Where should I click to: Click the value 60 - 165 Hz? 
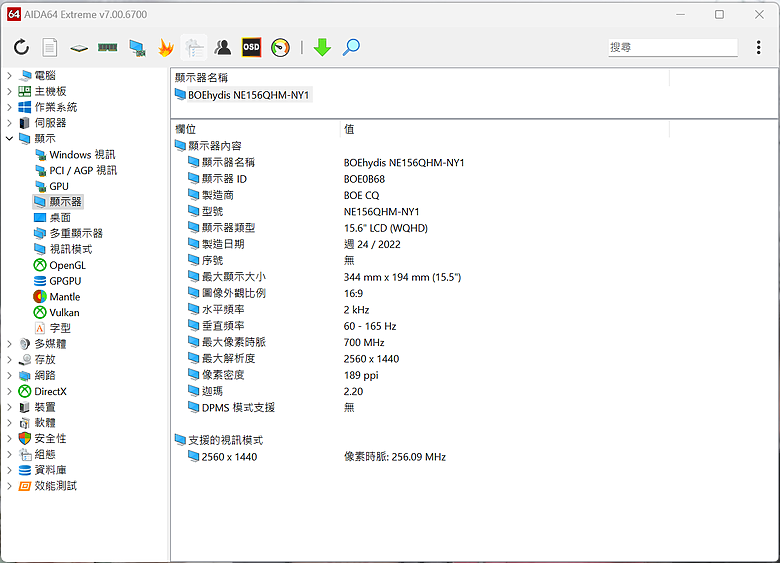pos(370,326)
